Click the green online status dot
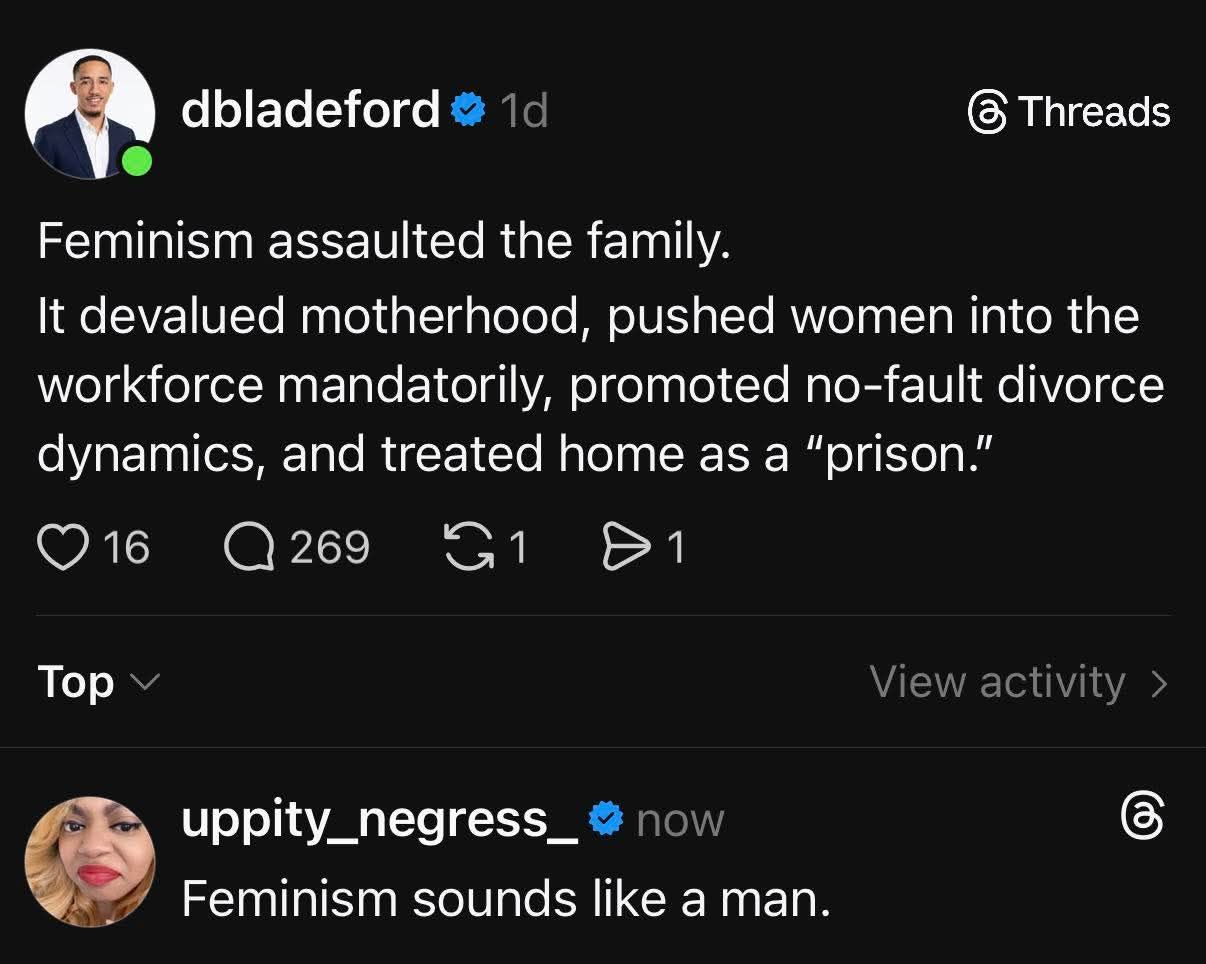Screen dimensions: 1206x964 (x=137, y=161)
